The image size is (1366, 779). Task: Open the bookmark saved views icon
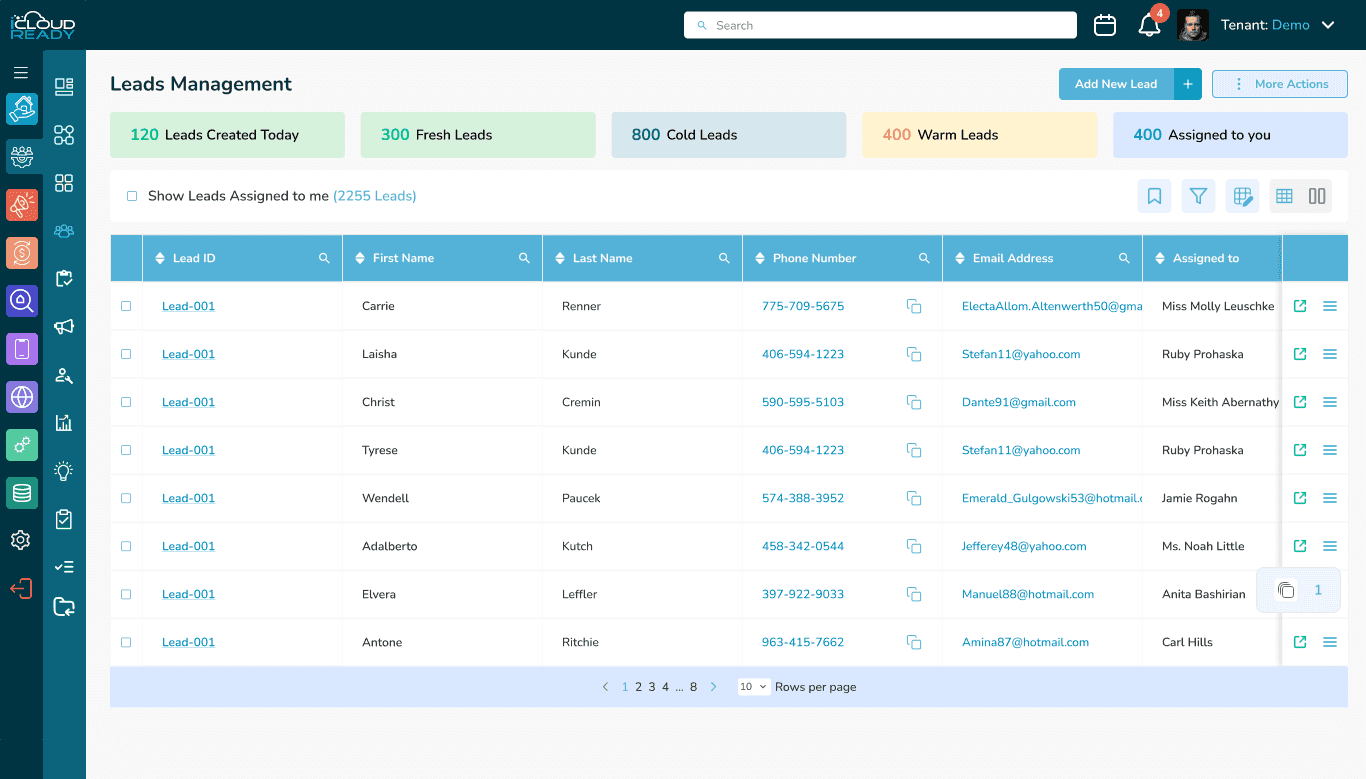(1154, 196)
